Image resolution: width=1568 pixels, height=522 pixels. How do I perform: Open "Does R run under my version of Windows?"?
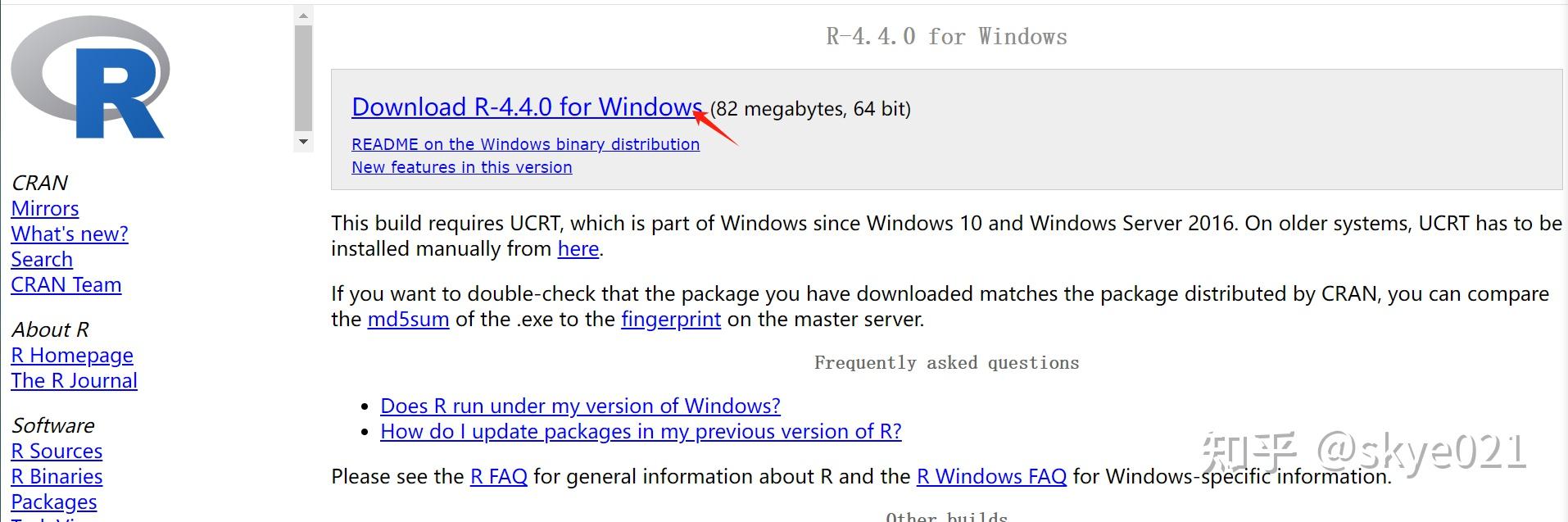580,406
